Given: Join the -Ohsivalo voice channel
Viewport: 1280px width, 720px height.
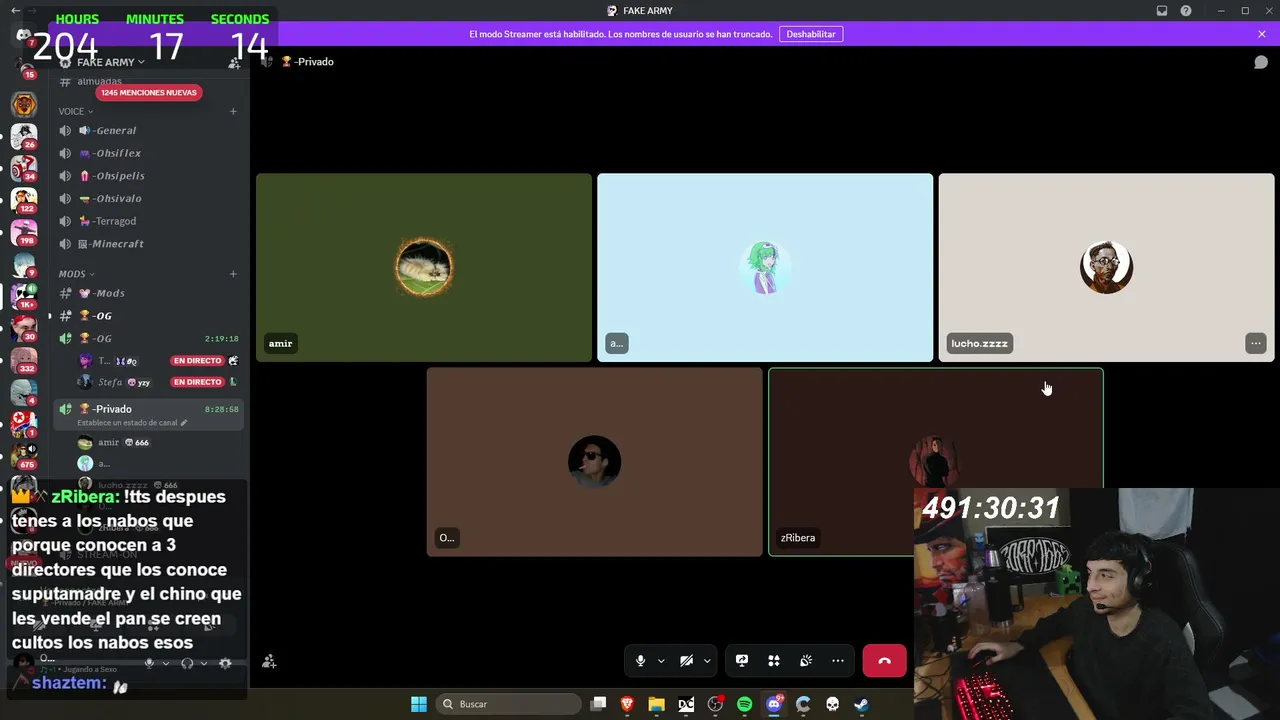Looking at the screenshot, I should tap(148, 198).
